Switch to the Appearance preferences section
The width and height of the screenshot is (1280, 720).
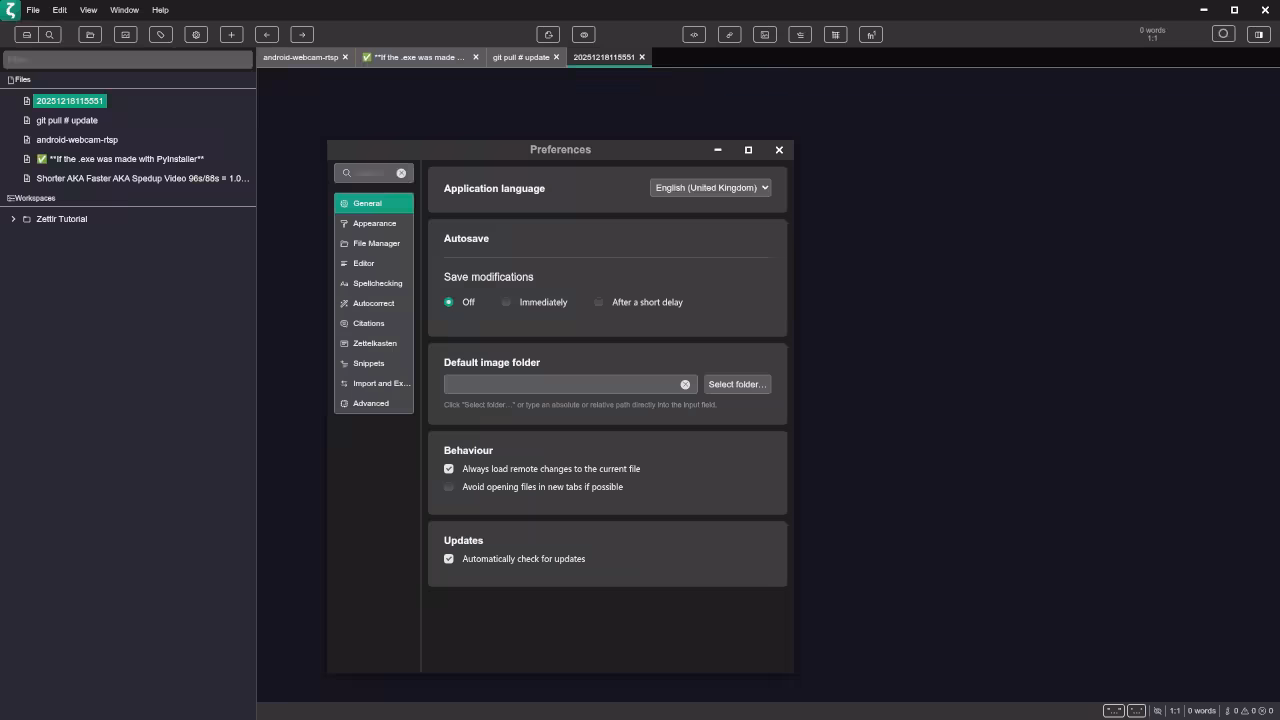pyautogui.click(x=374, y=223)
